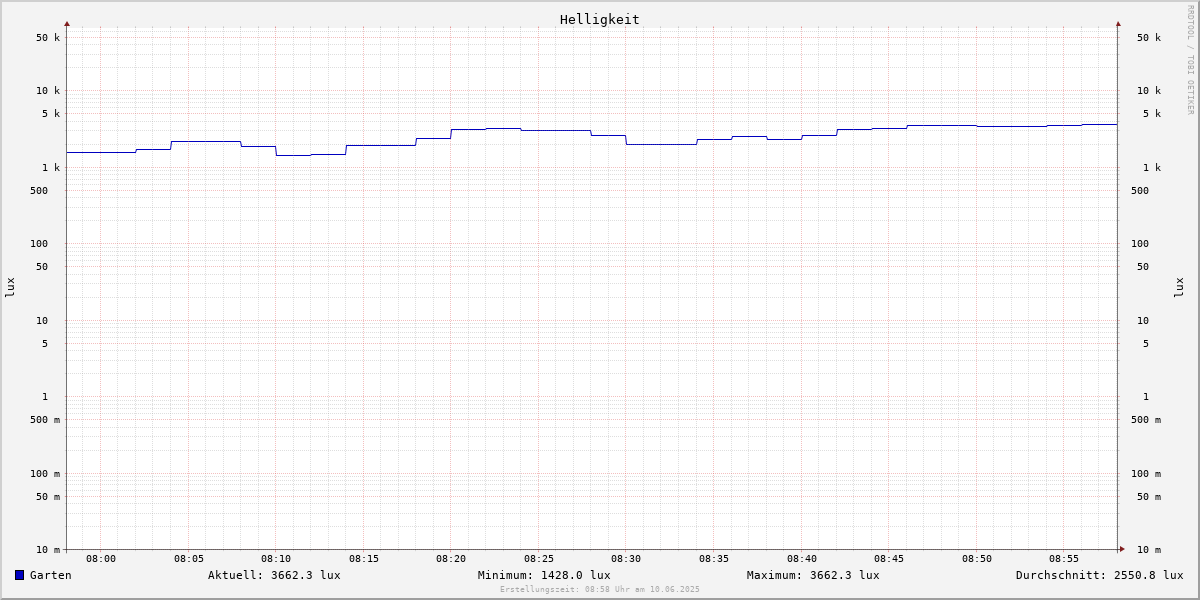Click the 10 m label on right axis

click(1149, 550)
